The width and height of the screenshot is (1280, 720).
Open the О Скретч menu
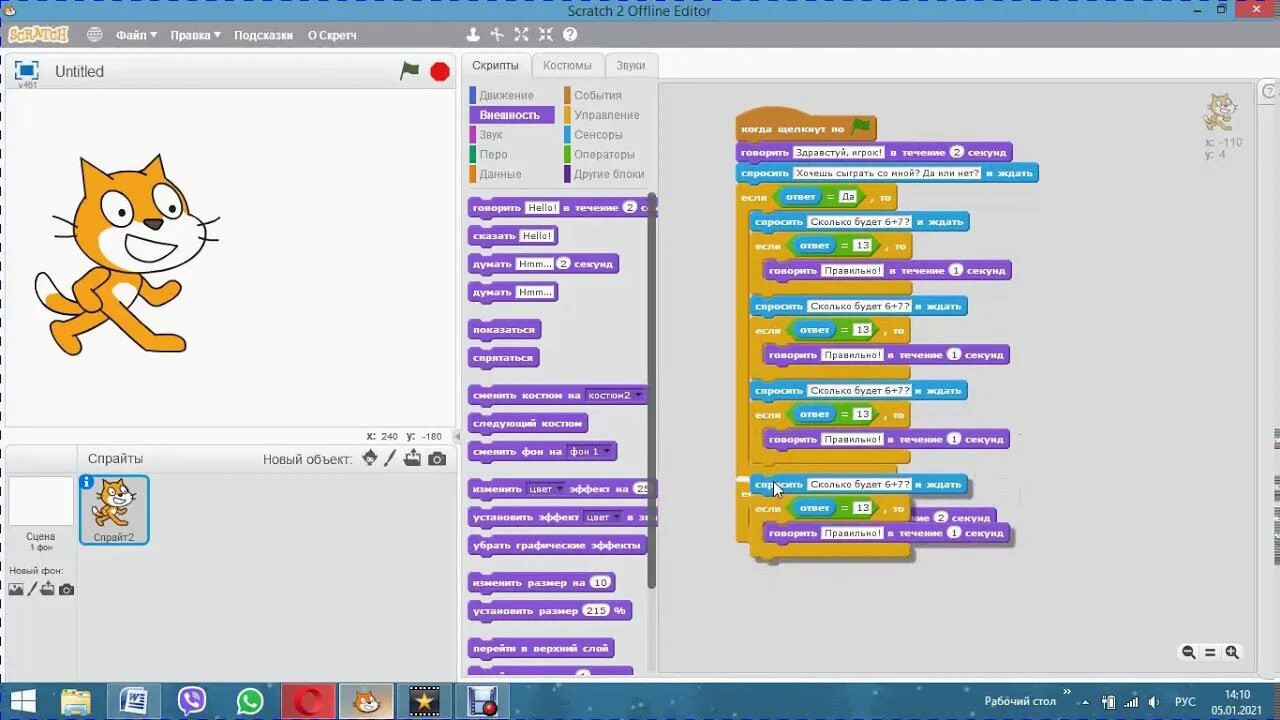(332, 35)
